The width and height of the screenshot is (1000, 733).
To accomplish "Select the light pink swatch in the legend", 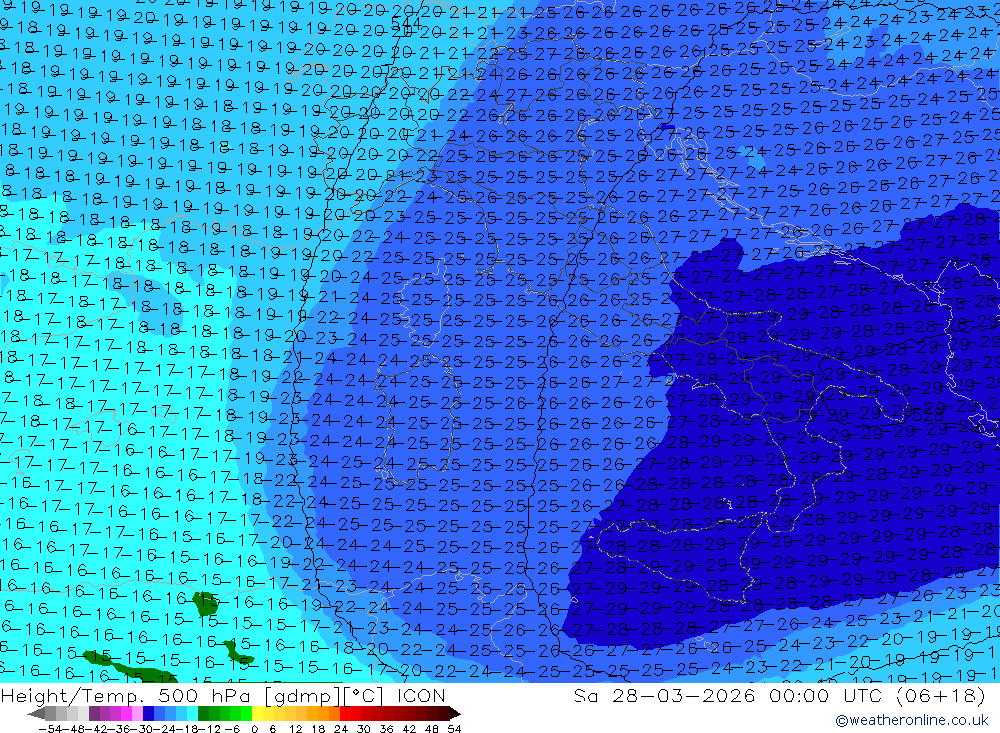I will (138, 714).
